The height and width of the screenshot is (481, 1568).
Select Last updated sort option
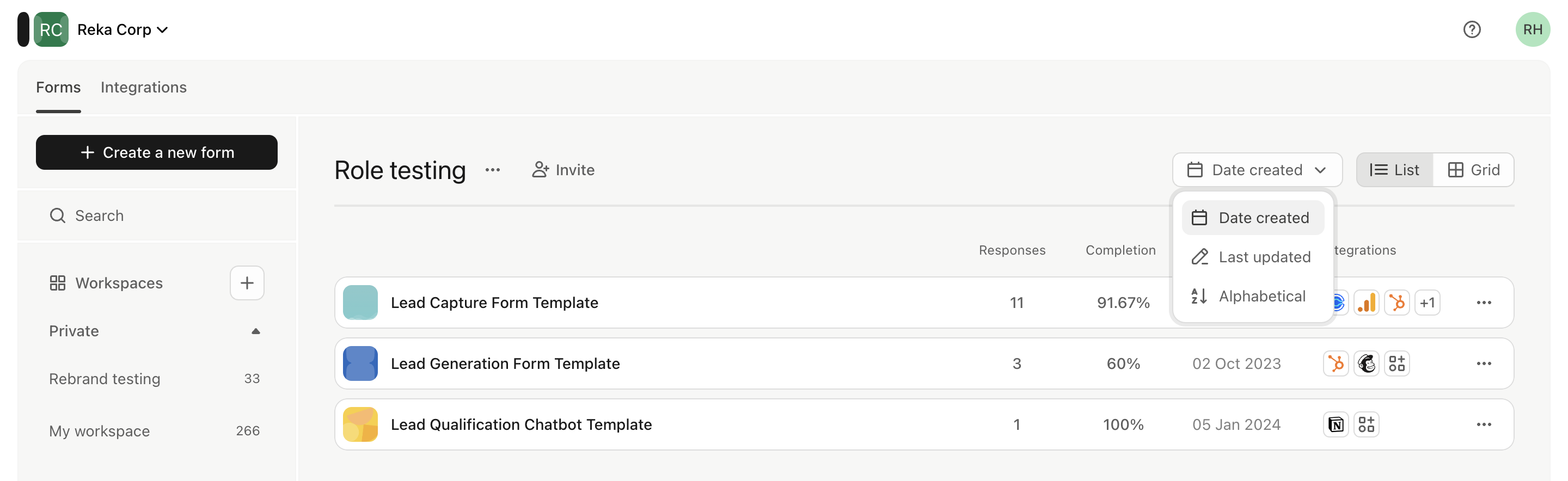(x=1252, y=257)
